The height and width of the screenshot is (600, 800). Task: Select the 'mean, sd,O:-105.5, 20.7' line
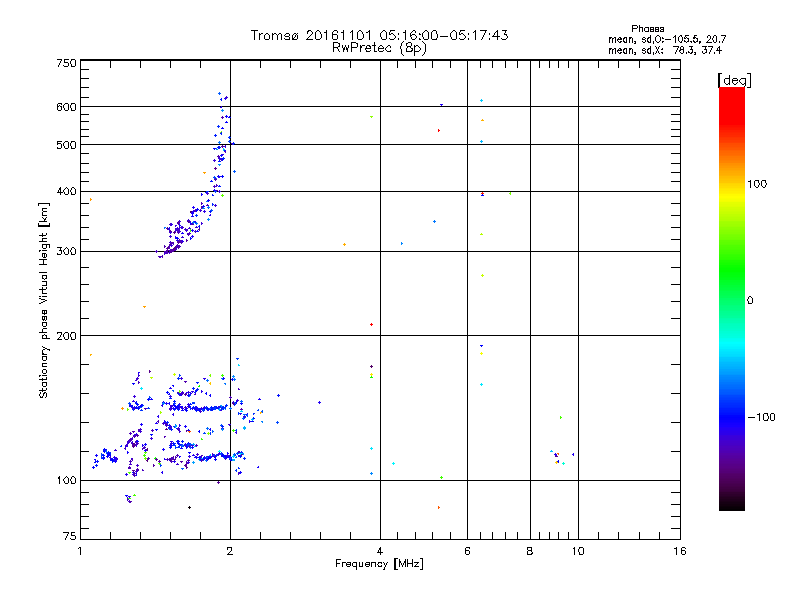pos(667,39)
